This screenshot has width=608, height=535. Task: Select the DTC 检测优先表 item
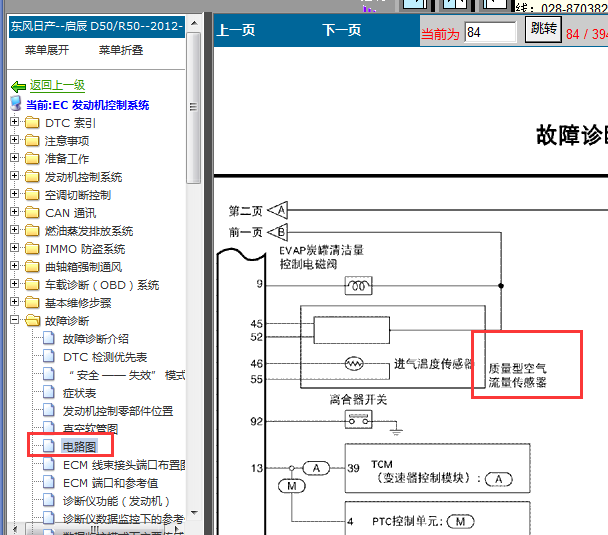click(x=105, y=357)
